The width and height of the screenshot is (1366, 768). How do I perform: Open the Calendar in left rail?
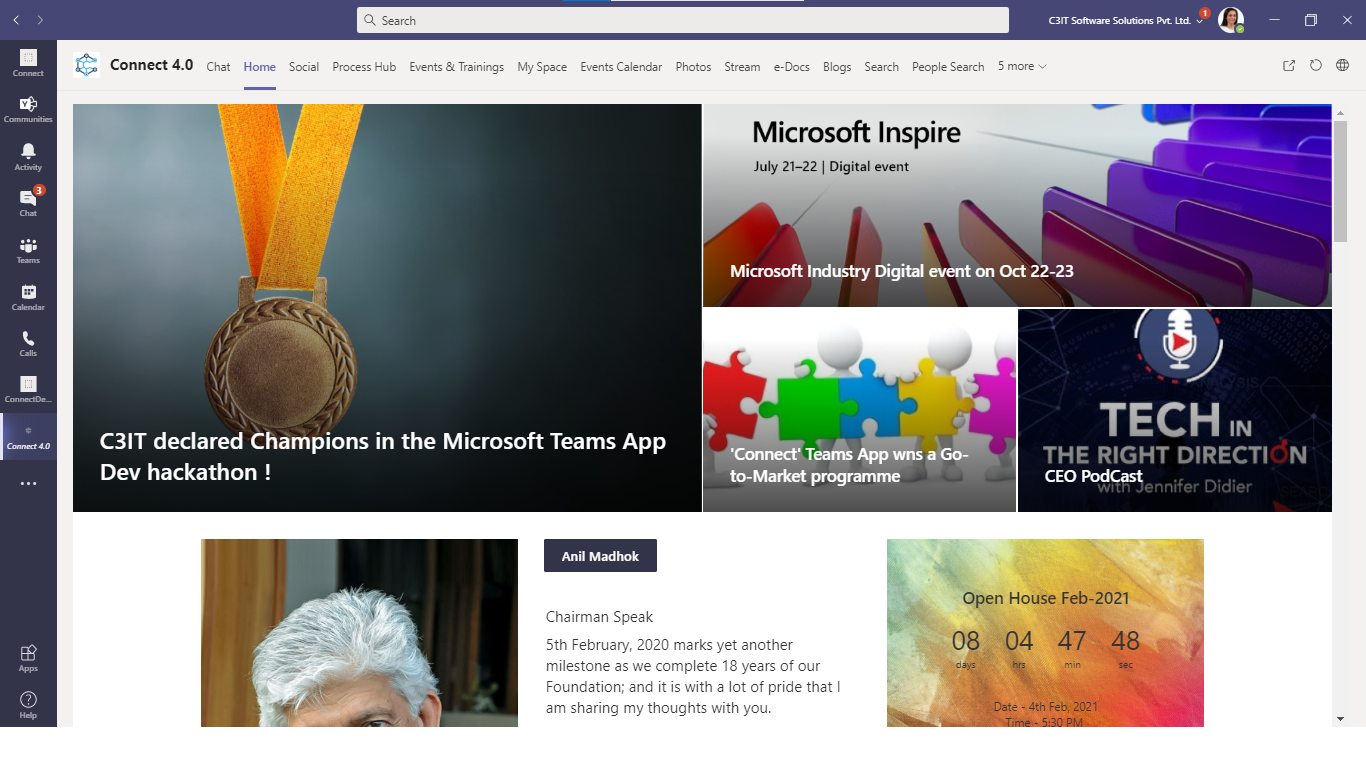(28, 297)
